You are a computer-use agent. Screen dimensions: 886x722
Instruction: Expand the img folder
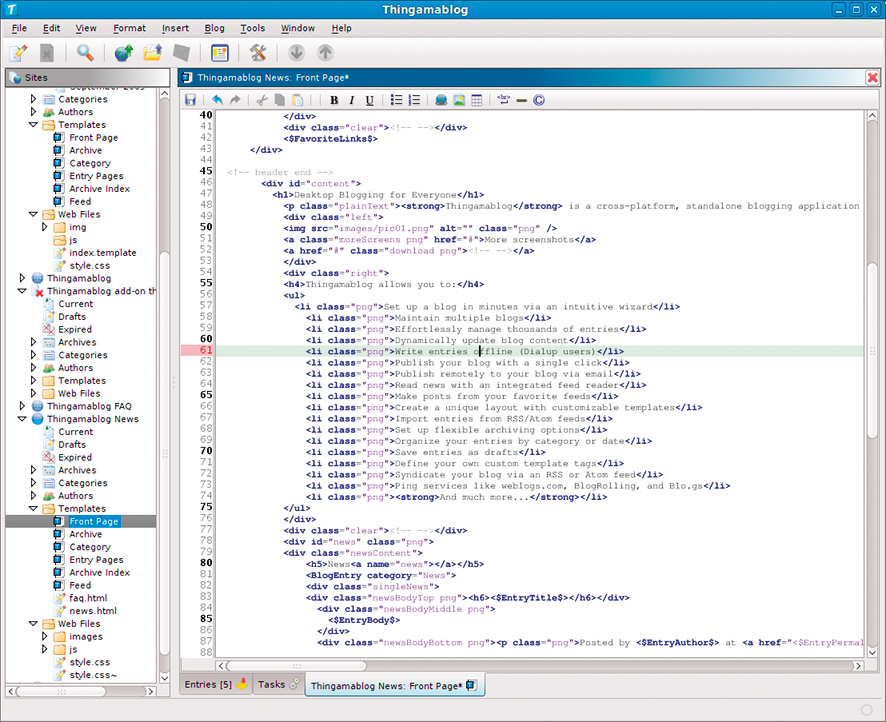[x=45, y=227]
